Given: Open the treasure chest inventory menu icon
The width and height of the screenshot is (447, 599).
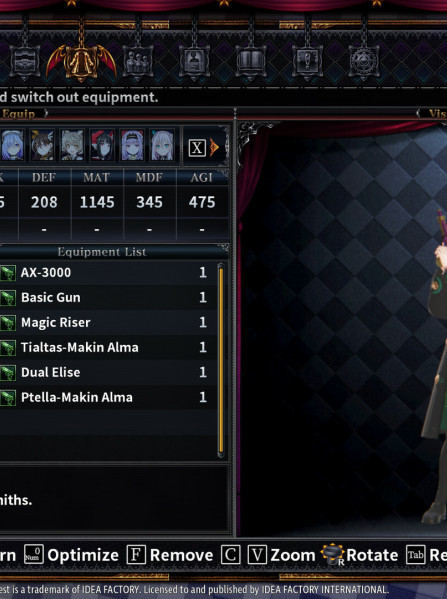Looking at the screenshot, I should [x=25, y=62].
